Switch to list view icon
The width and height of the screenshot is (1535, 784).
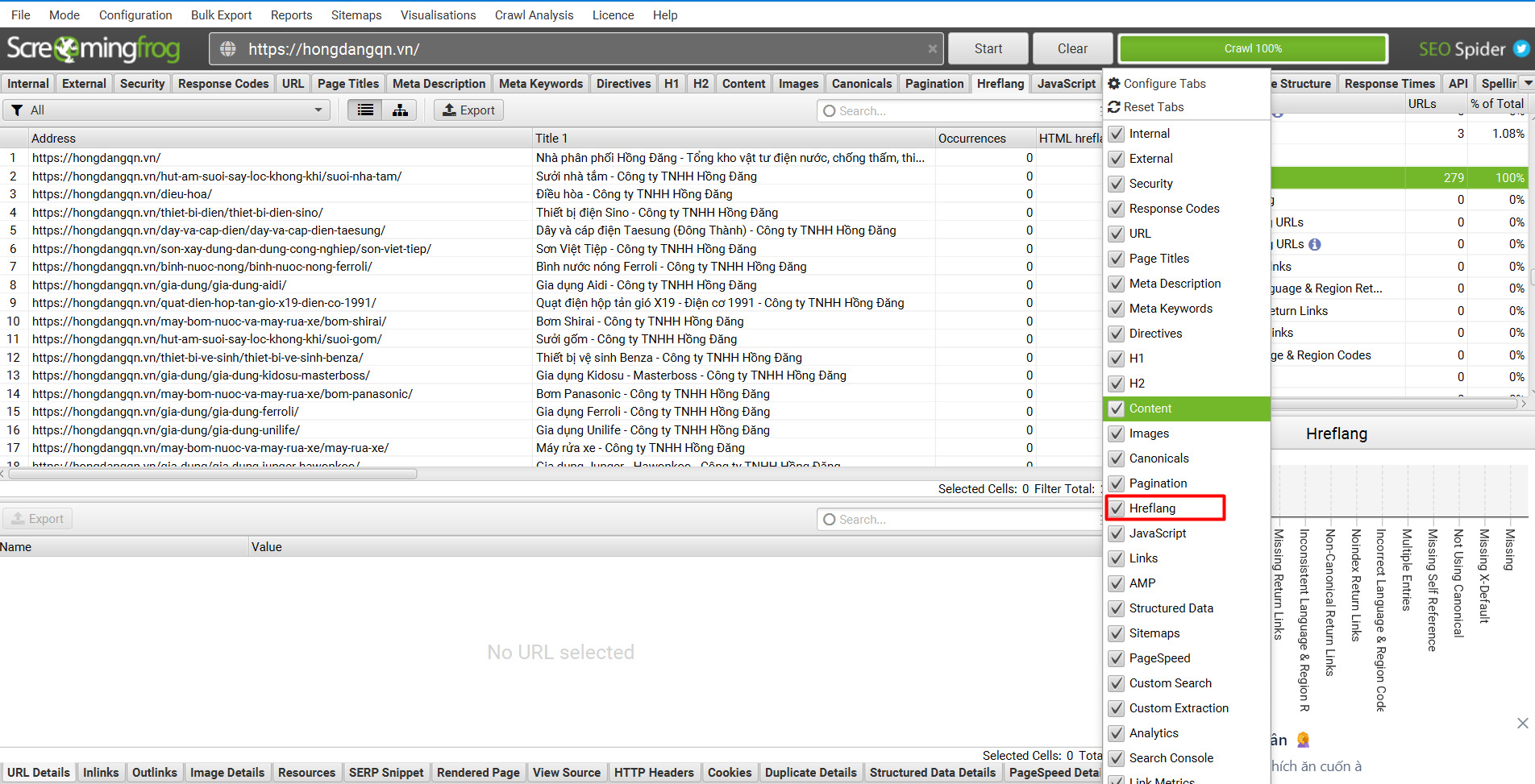click(365, 110)
